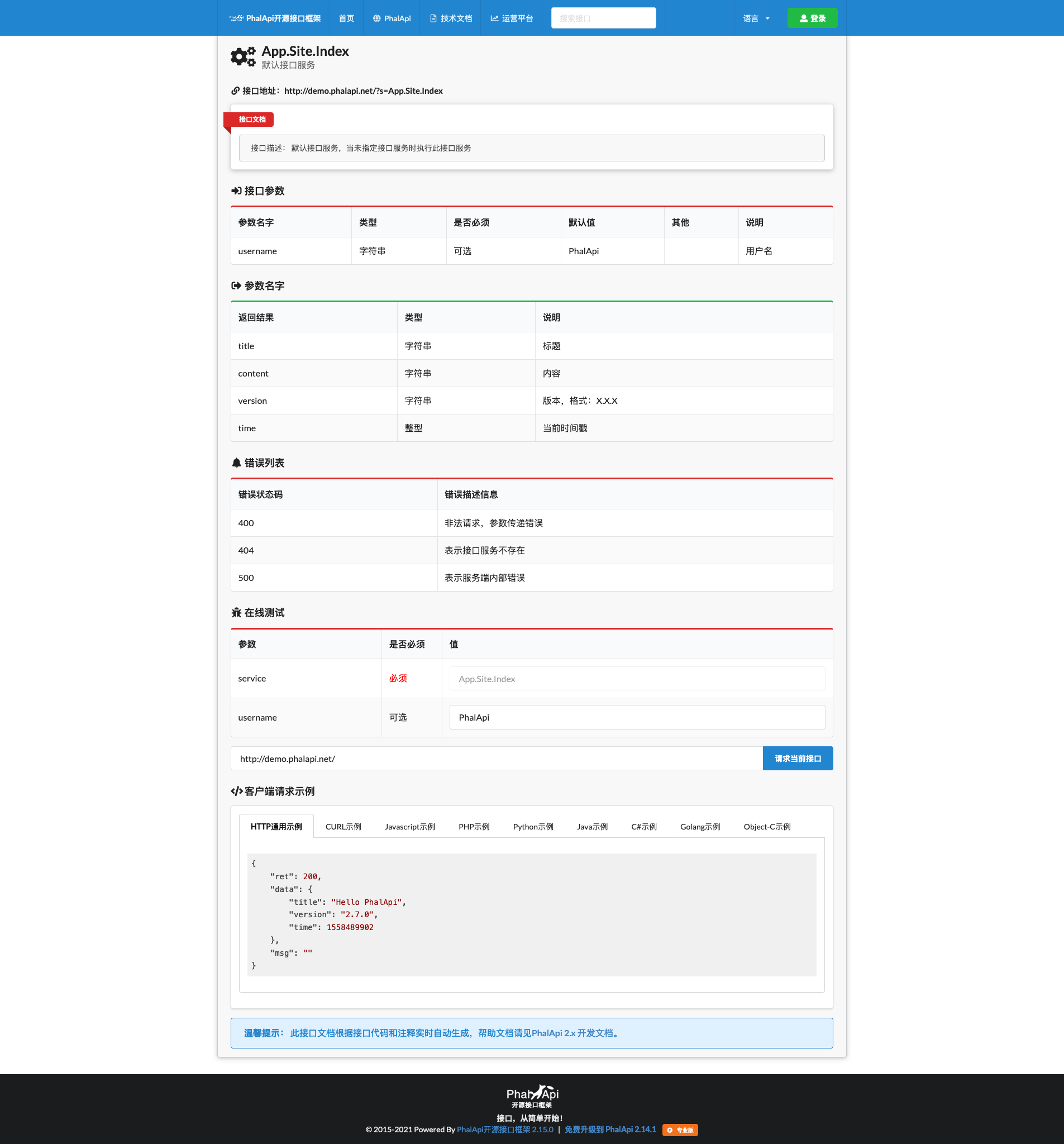This screenshot has width=1064, height=1144.
Task: Click error code 404 cell
Action: (334, 551)
